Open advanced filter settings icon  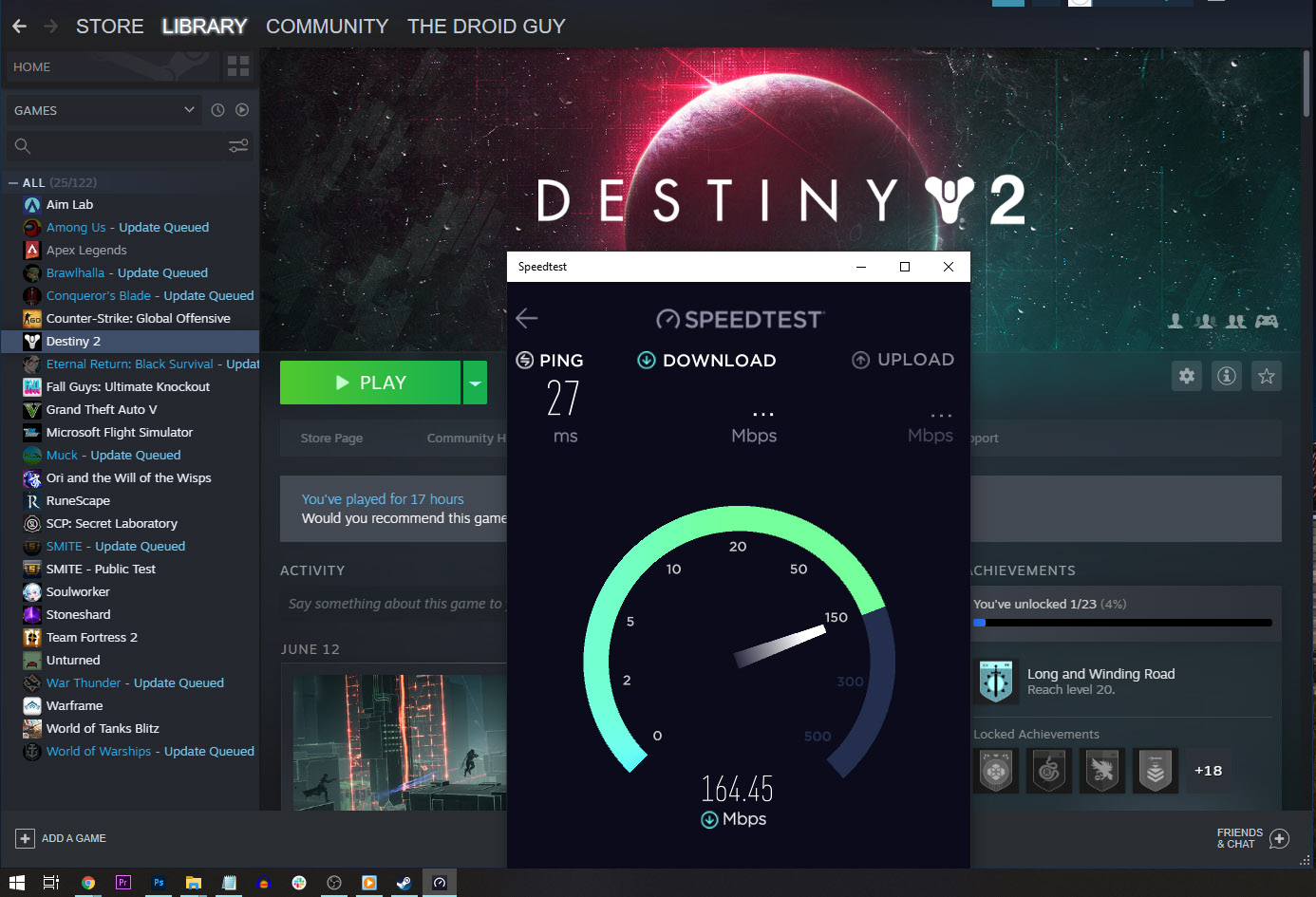click(x=238, y=145)
